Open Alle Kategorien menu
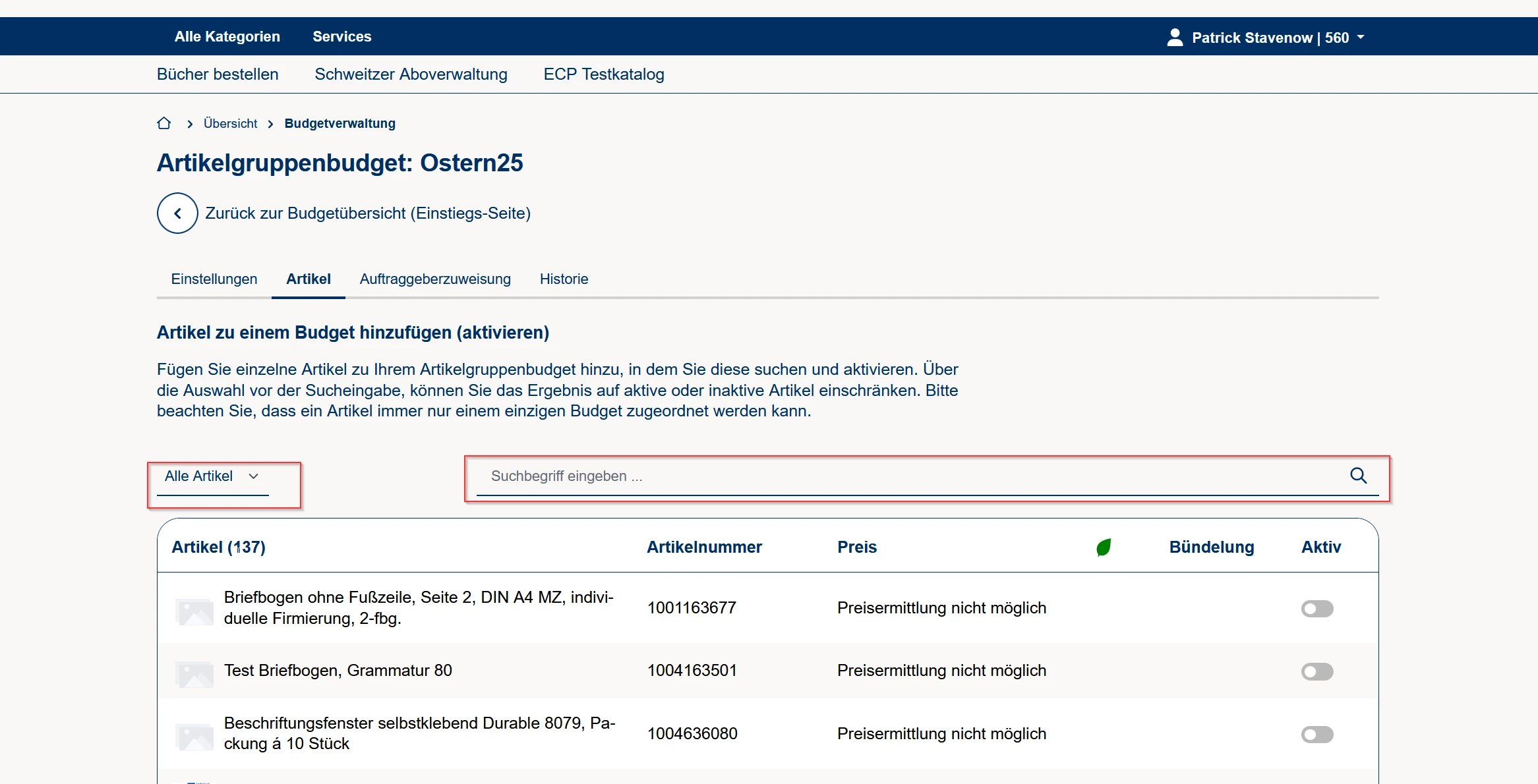Image resolution: width=1538 pixels, height=784 pixels. click(x=227, y=36)
